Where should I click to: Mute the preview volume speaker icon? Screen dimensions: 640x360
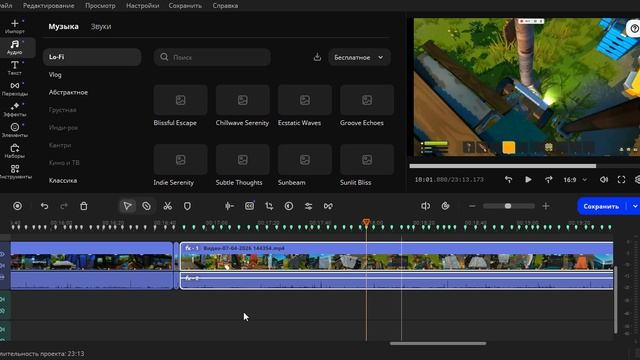(x=604, y=180)
